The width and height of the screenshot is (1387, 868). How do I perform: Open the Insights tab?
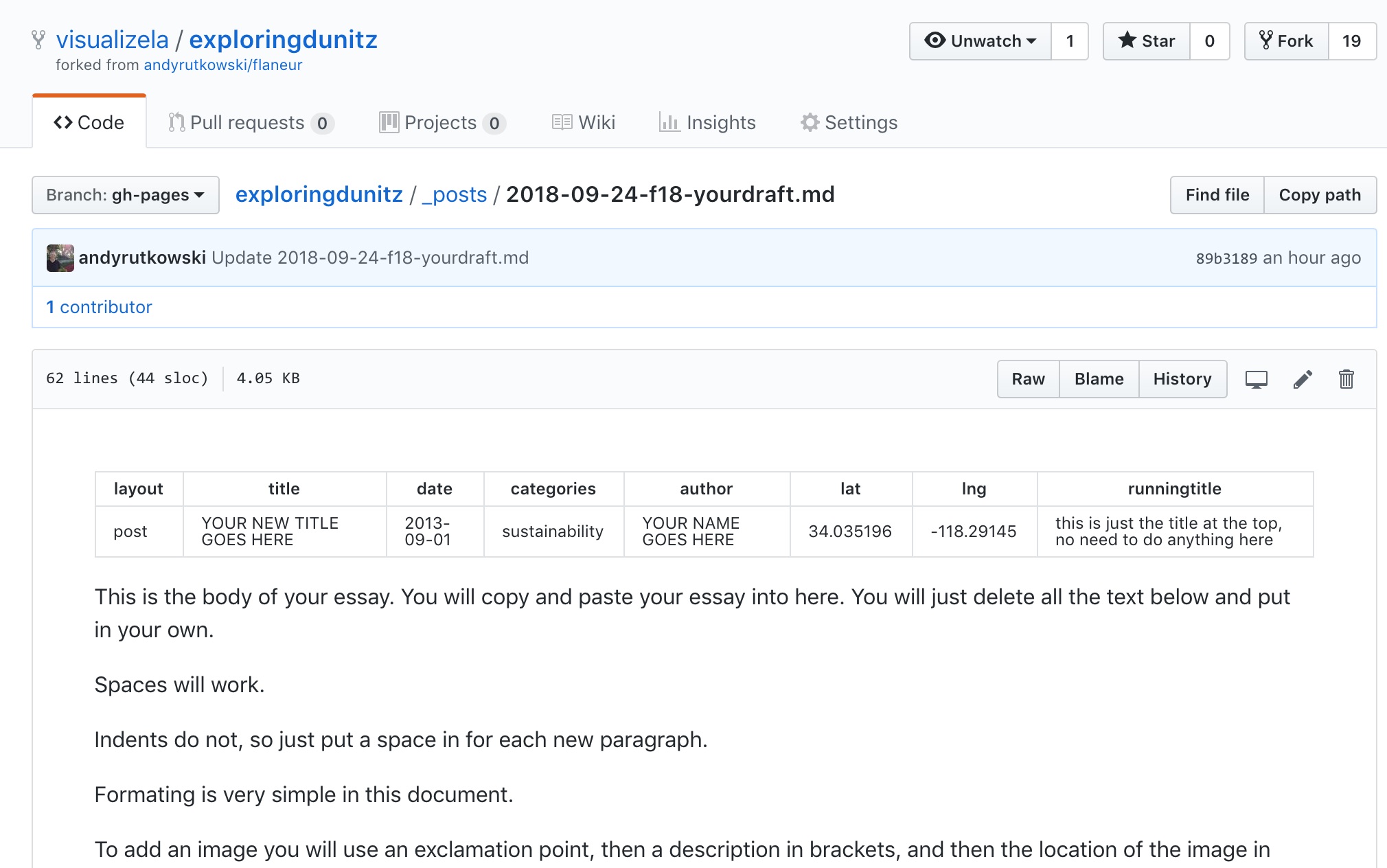coord(707,122)
